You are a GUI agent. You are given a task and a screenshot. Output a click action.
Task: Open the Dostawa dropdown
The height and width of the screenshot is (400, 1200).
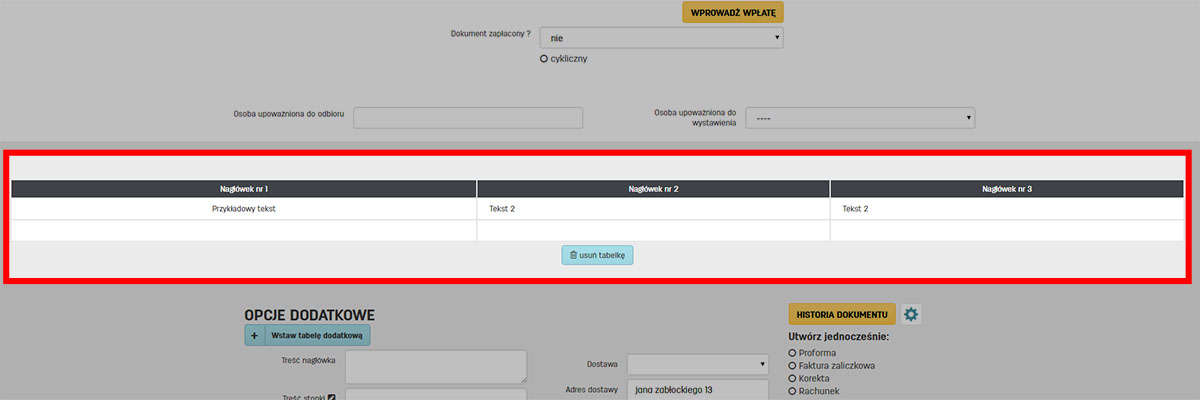click(x=697, y=364)
